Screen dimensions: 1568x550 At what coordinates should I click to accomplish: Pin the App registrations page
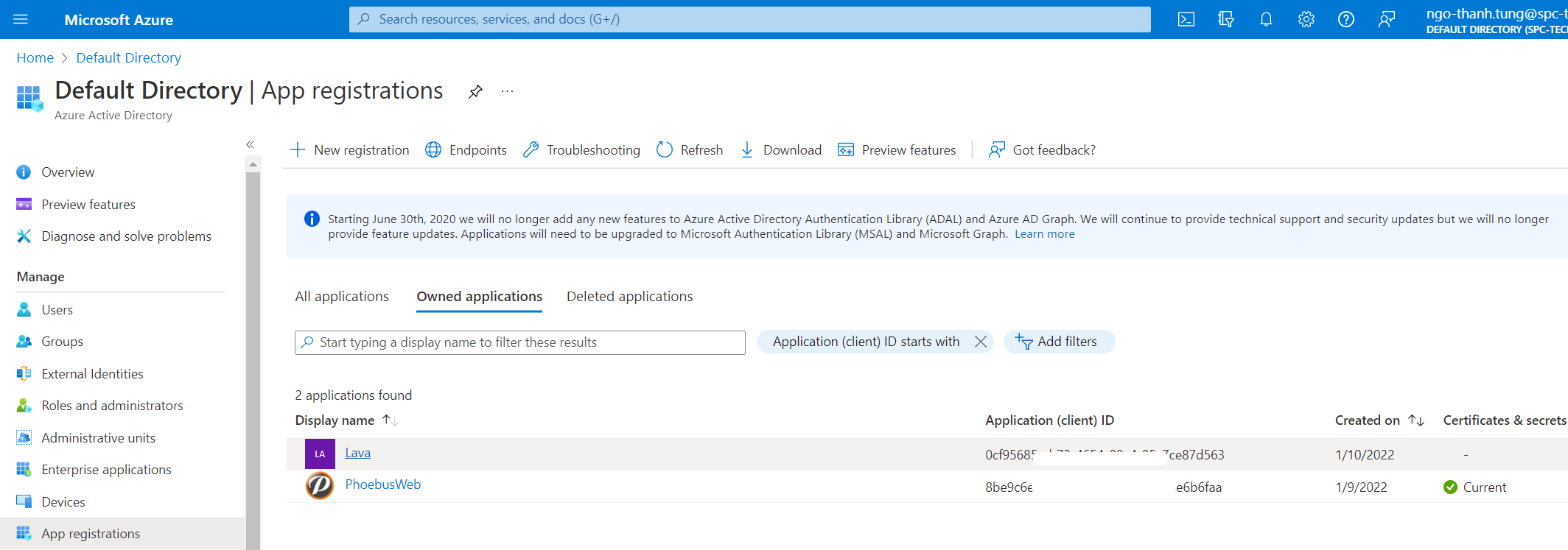(x=475, y=91)
